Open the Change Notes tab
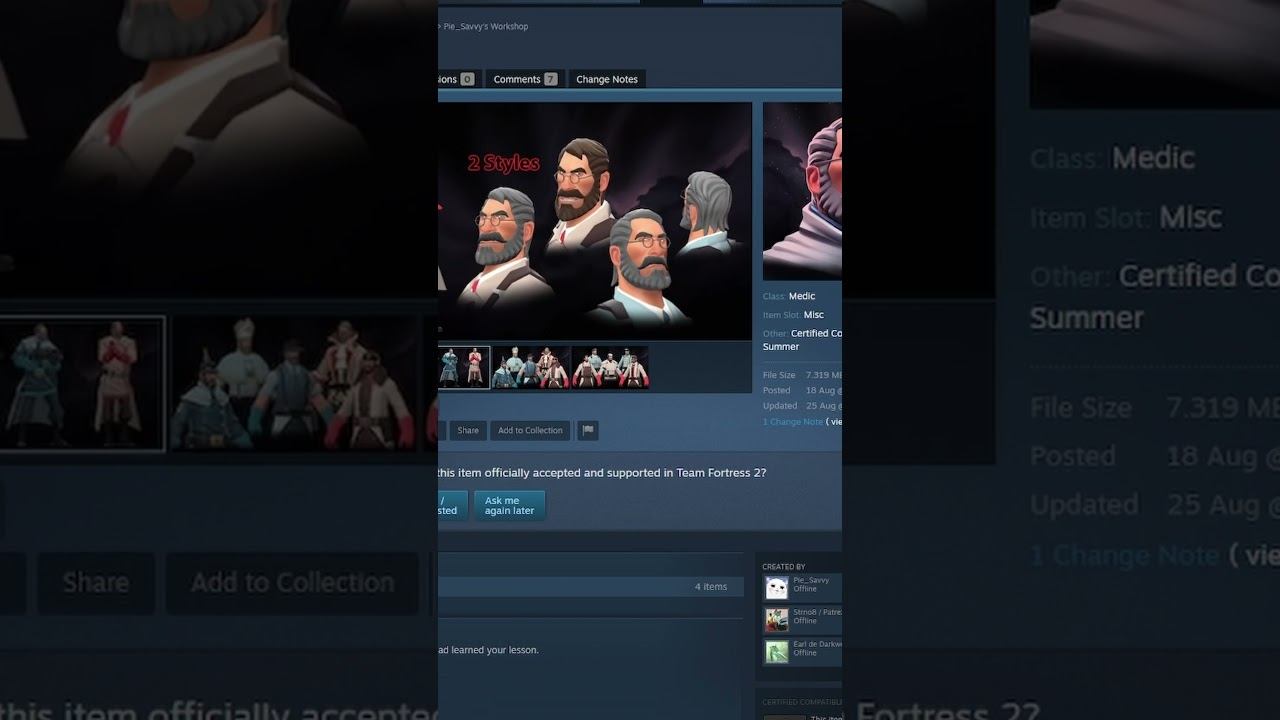 [x=607, y=79]
